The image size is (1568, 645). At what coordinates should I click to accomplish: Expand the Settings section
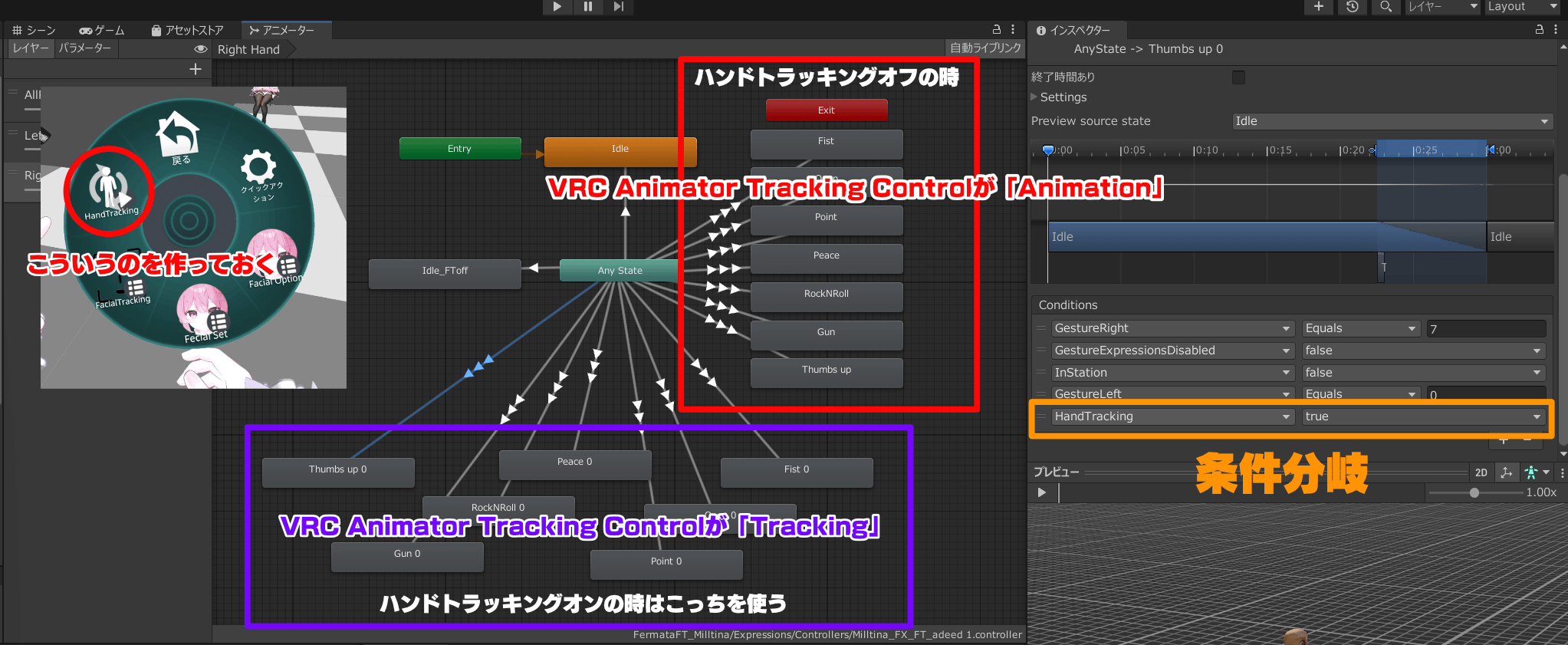tap(1063, 97)
